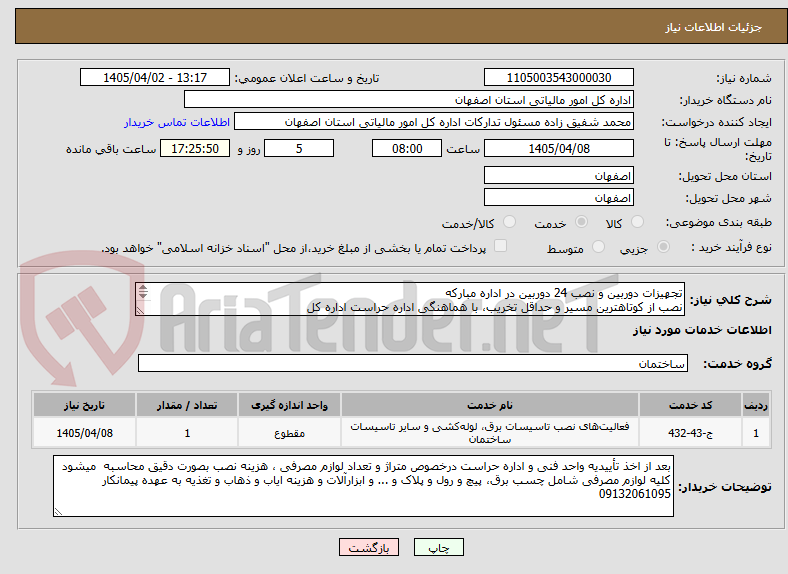The width and height of the screenshot is (788, 574).
Task: Click the نوع فرآیند خرید label
Action: click(731, 247)
